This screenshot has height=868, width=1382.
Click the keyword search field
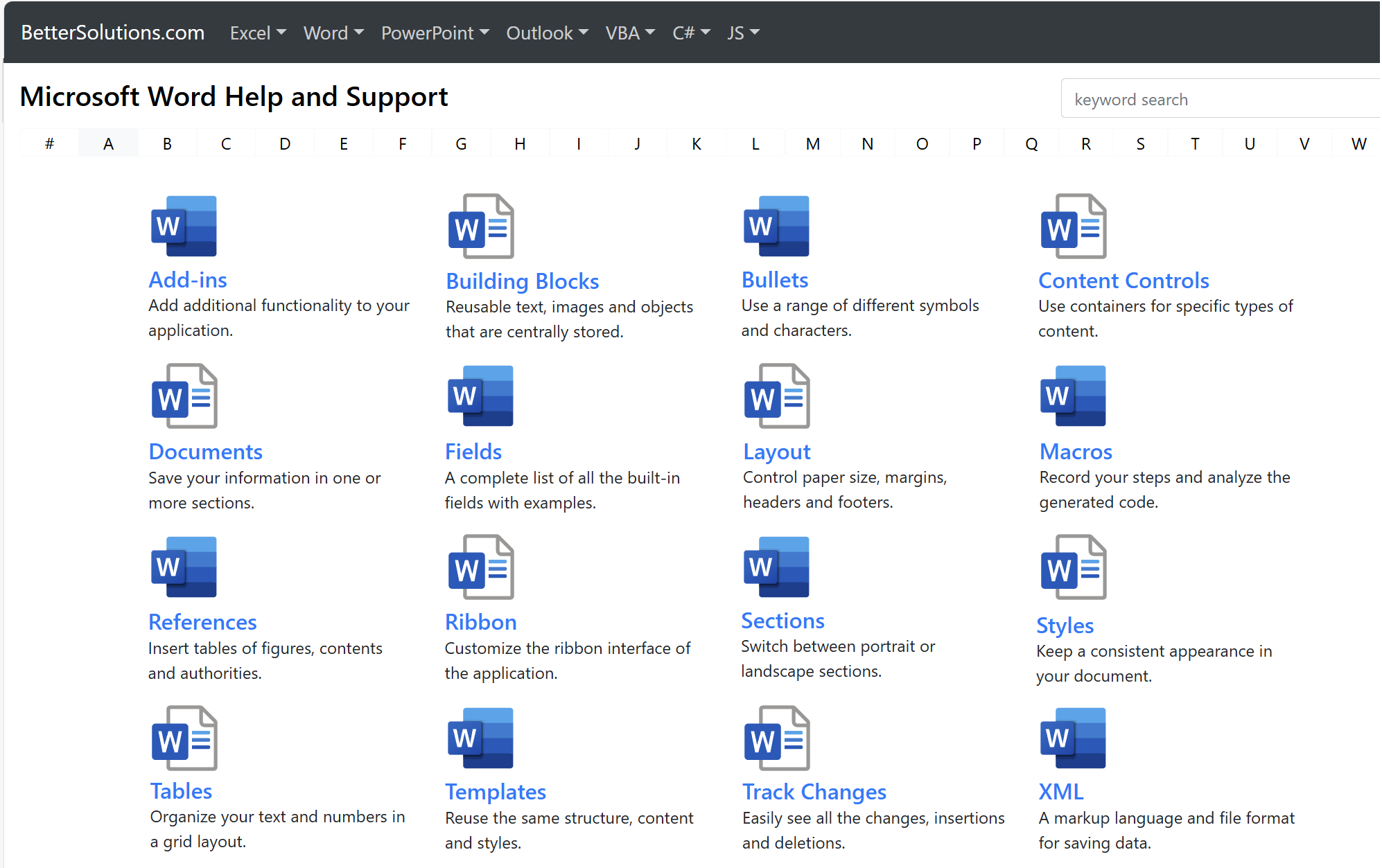point(1220,99)
